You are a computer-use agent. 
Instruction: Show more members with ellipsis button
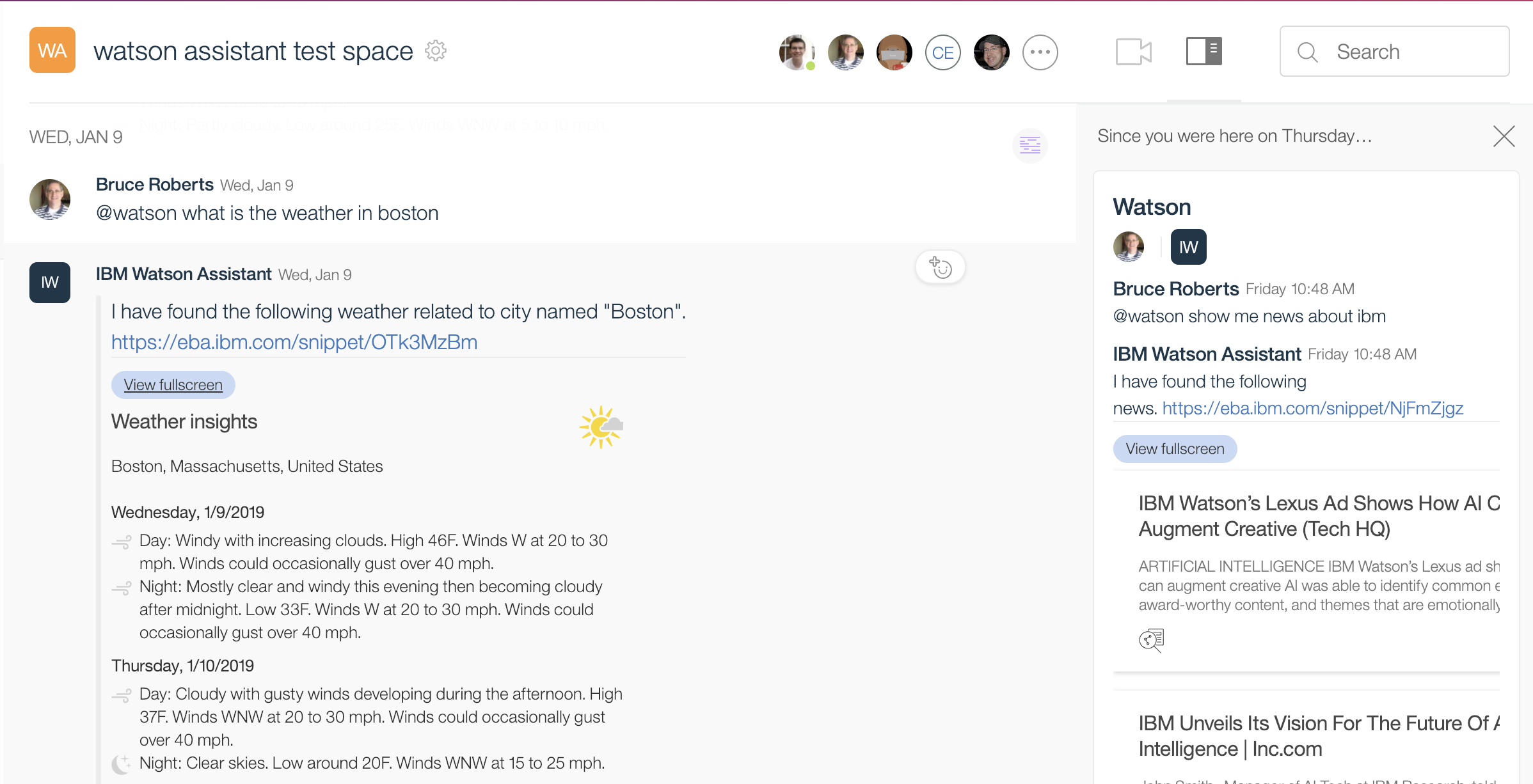tap(1040, 52)
